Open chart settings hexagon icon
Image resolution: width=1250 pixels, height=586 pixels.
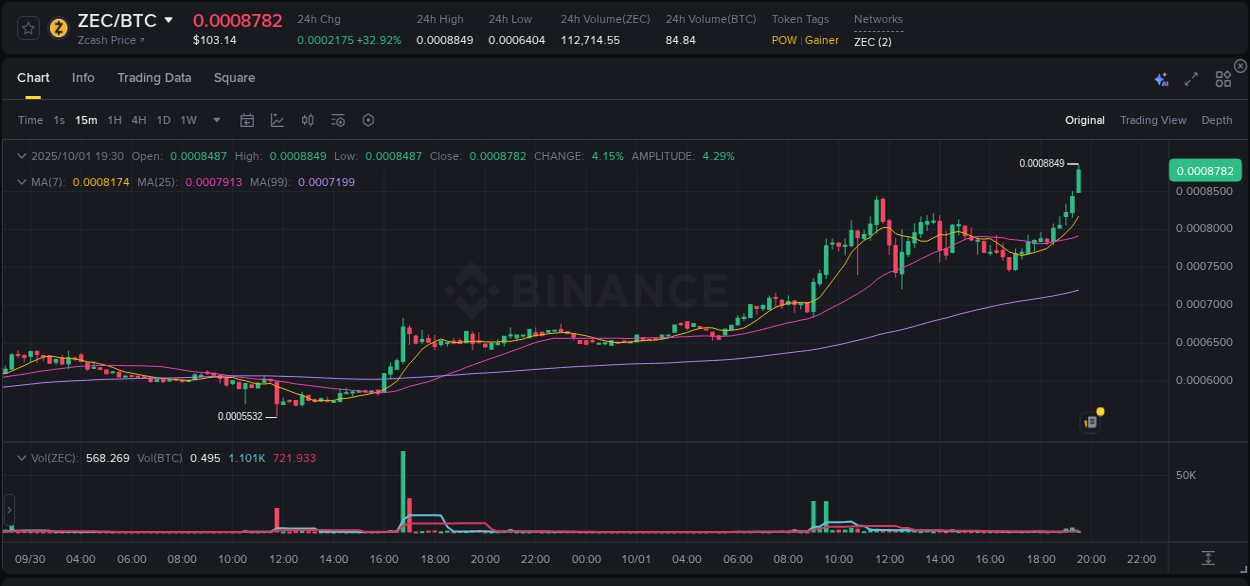[x=368, y=120]
